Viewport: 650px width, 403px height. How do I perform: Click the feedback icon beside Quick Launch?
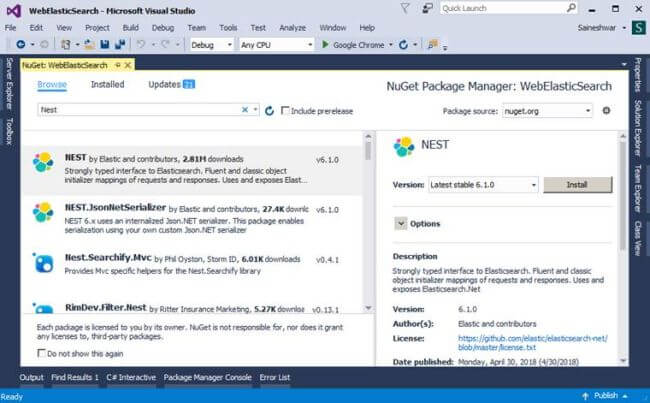(427, 8)
